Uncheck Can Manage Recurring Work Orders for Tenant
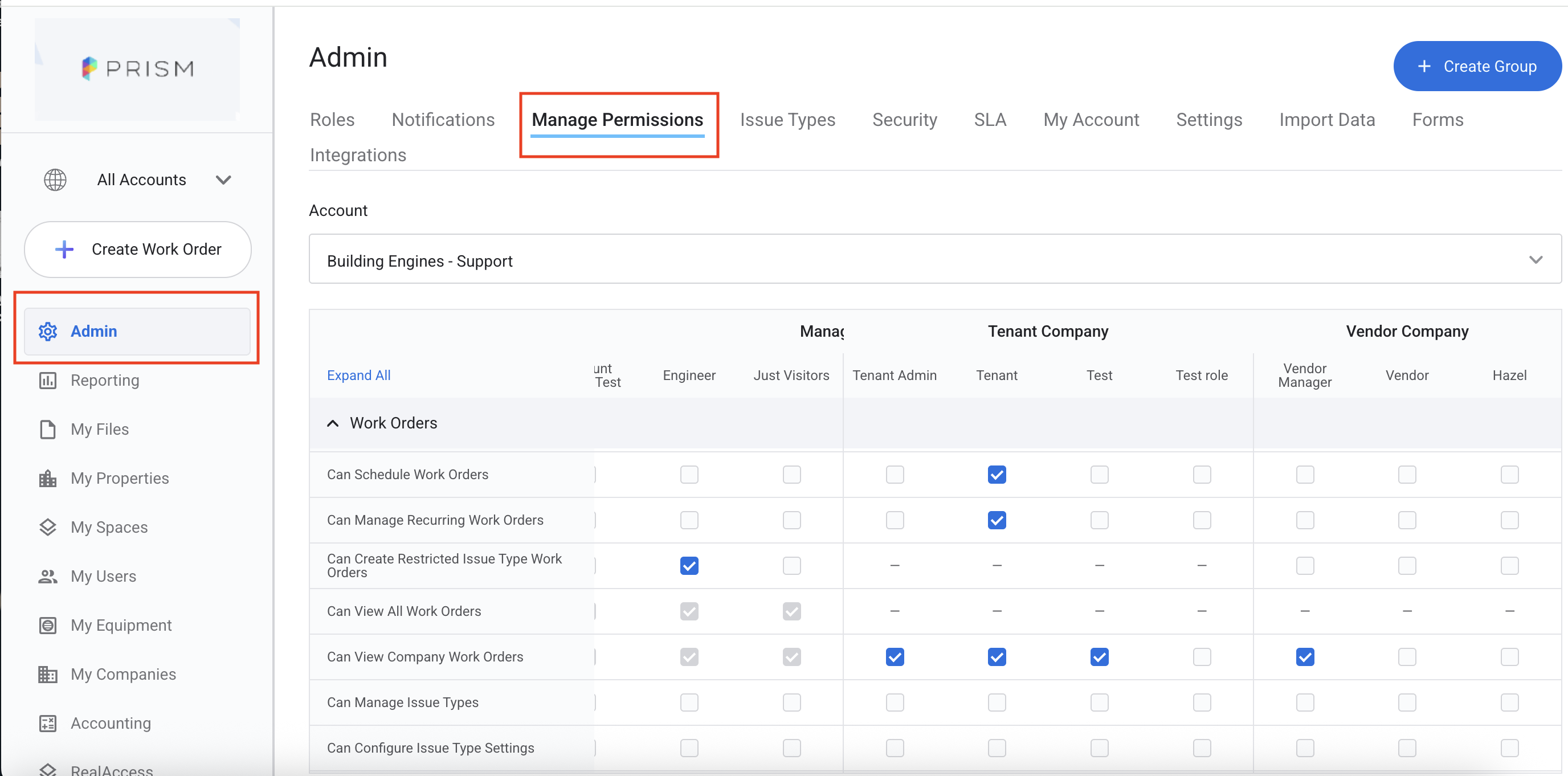The width and height of the screenshot is (1568, 776). (x=997, y=520)
